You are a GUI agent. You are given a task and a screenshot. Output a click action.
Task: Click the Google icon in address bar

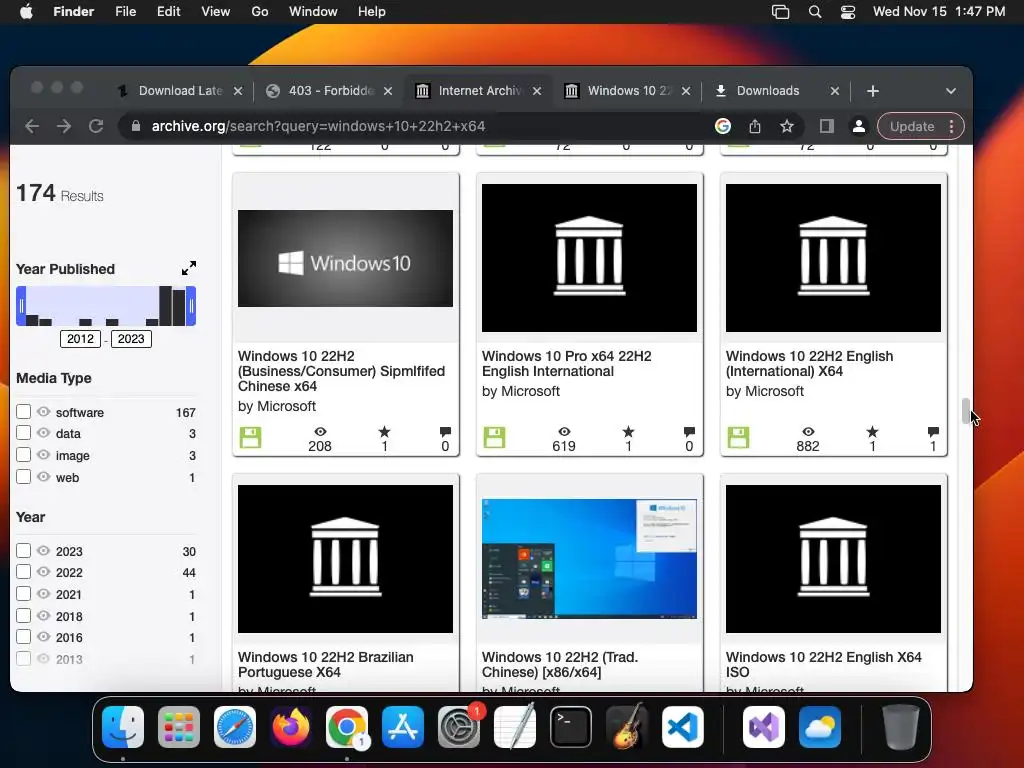723,126
